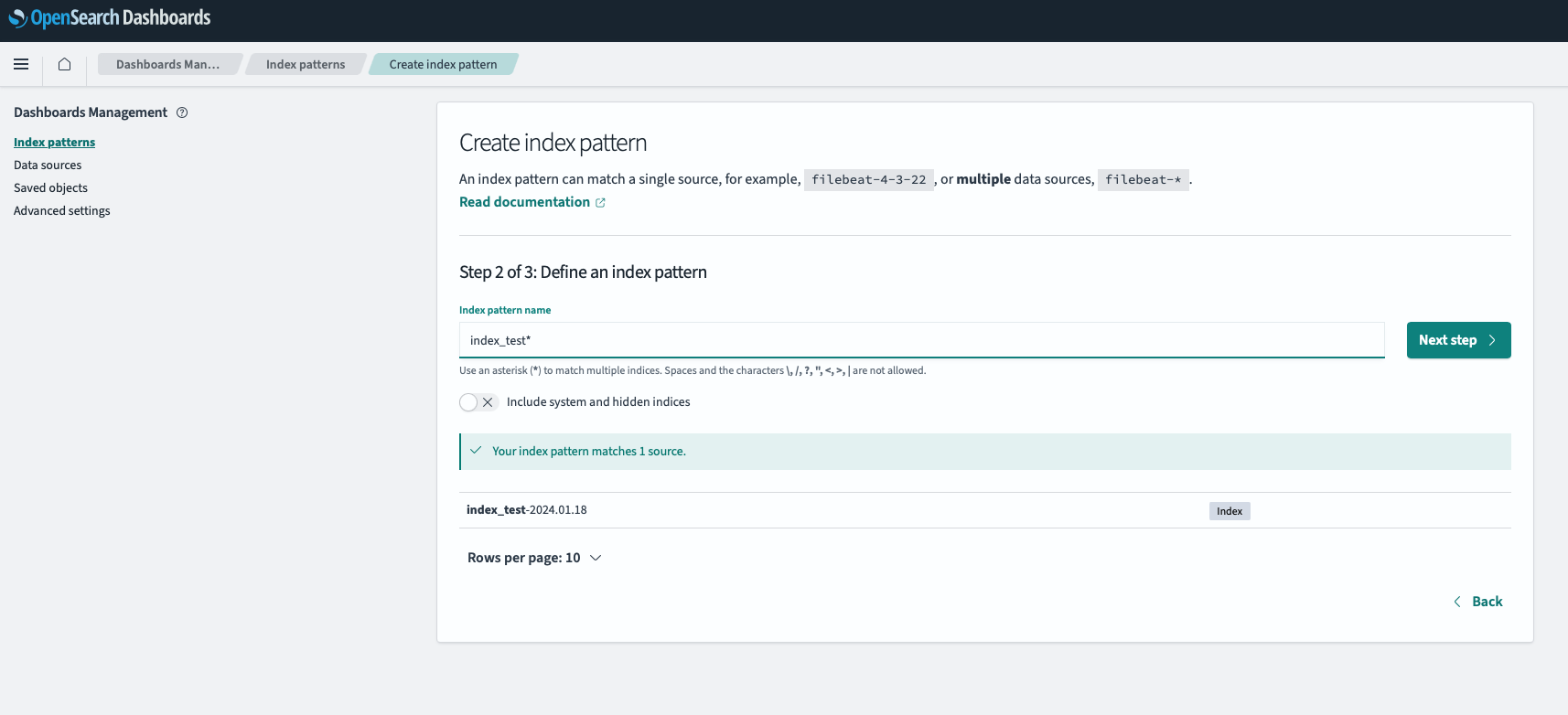Open Dashboards Management breadcrumb
Viewport: 1568px width, 715px height.
pyautogui.click(x=168, y=64)
